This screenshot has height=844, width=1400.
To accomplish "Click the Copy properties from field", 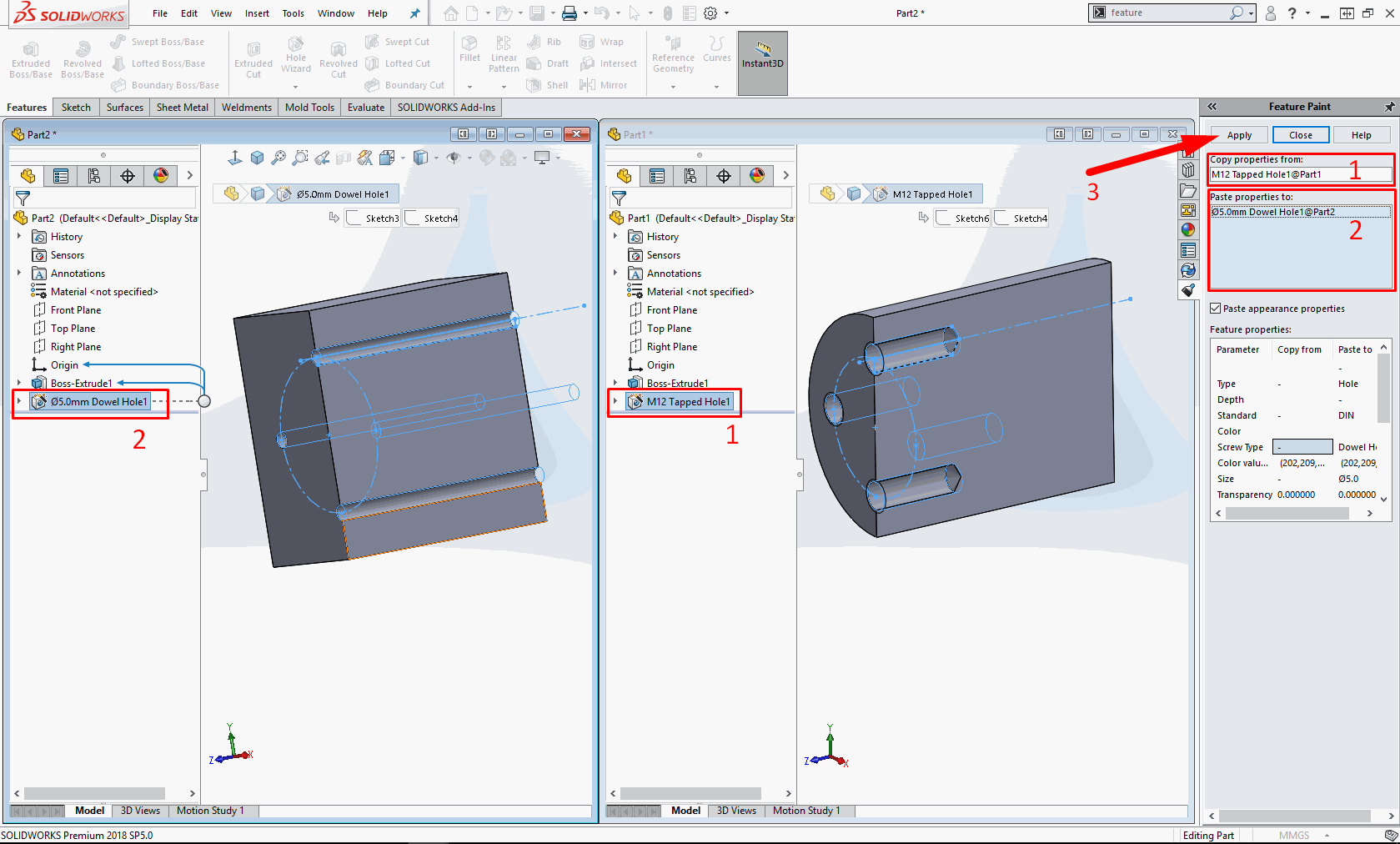I will [x=1299, y=174].
